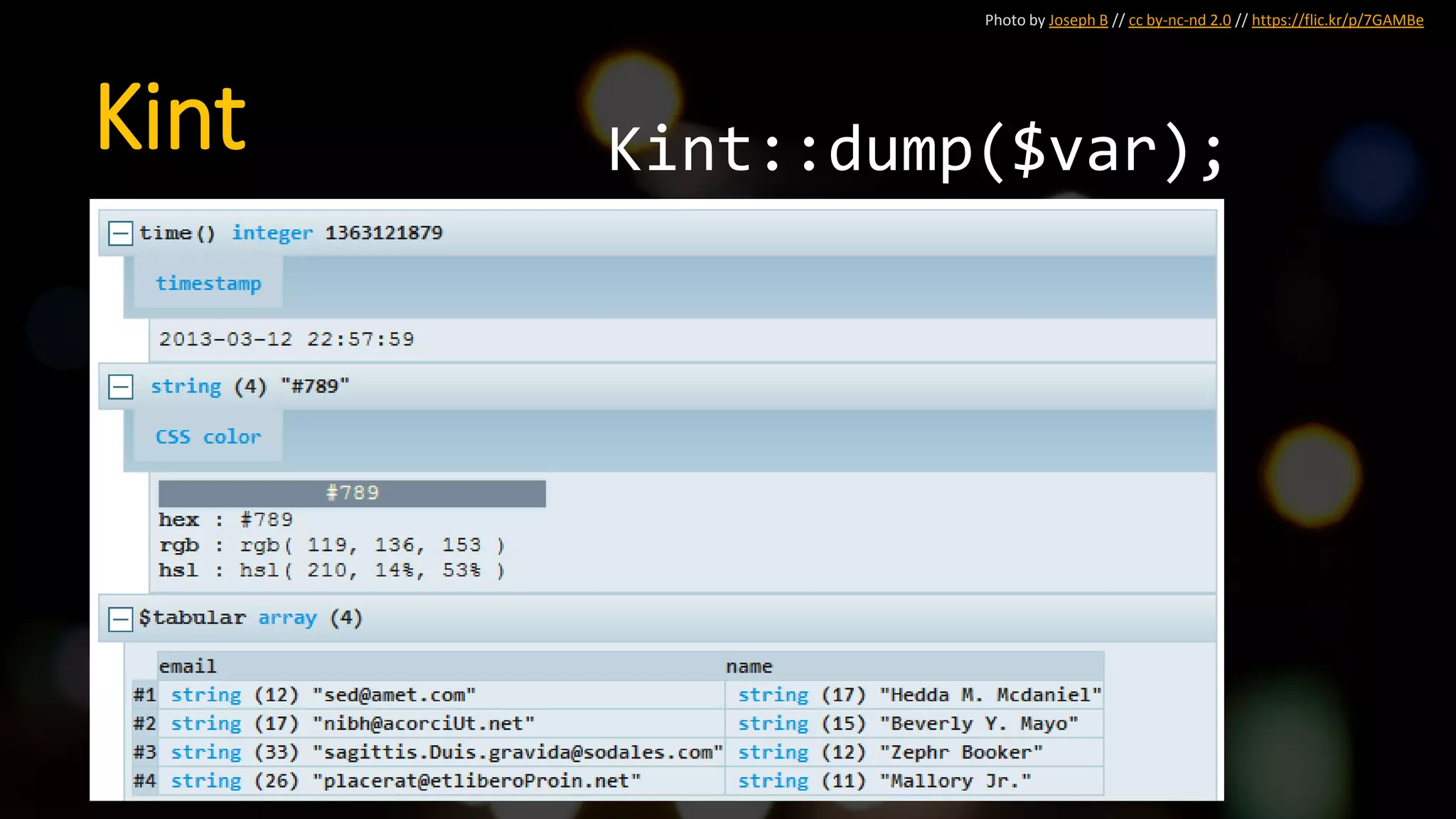Click the "Zephr Booker" name cell
The height and width of the screenshot is (819, 1456).
coord(914,752)
